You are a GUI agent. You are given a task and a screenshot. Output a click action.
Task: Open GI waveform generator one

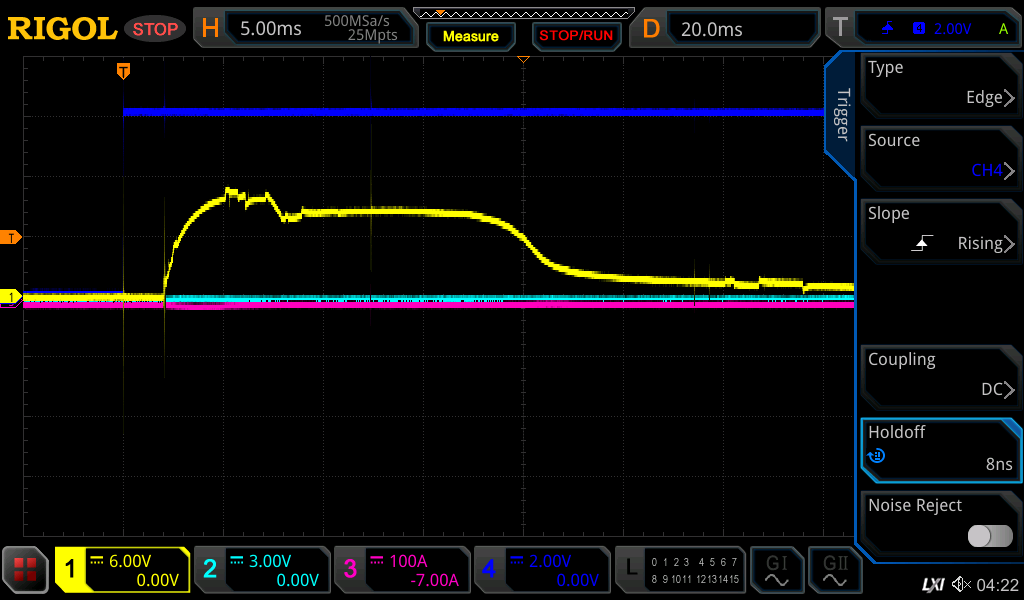776,570
